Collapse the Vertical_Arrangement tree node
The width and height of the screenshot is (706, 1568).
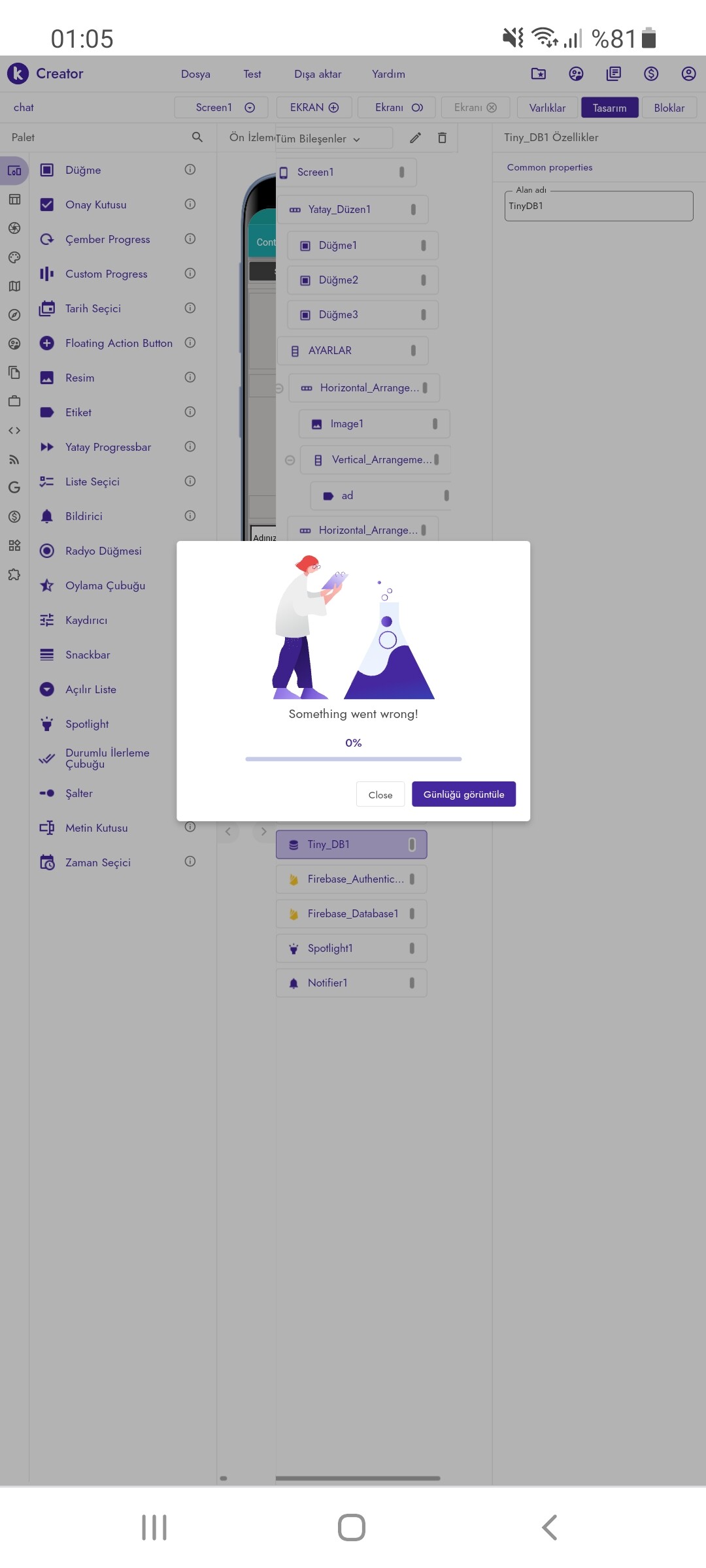tap(290, 461)
